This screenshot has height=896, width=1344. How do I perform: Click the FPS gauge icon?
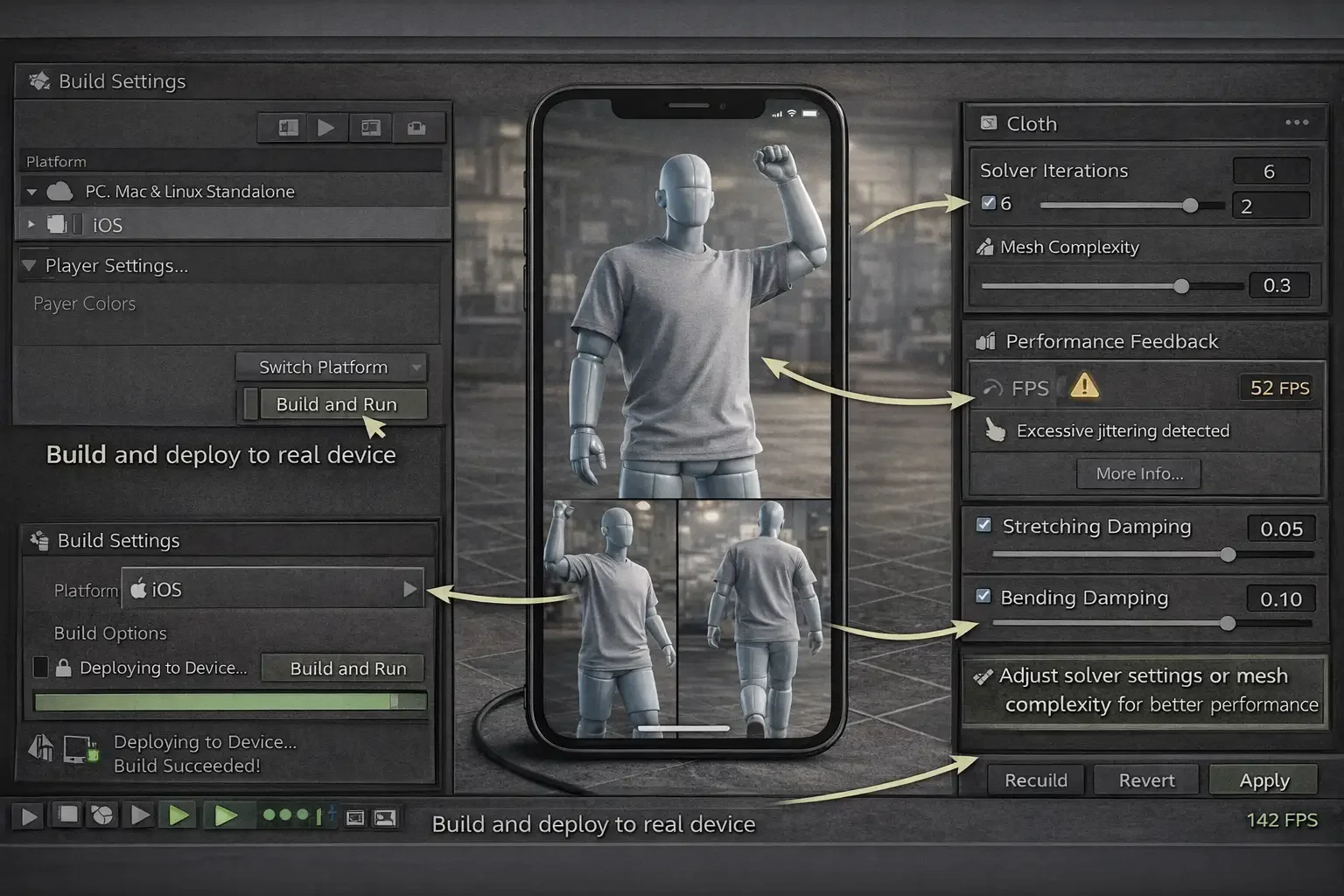coord(993,388)
